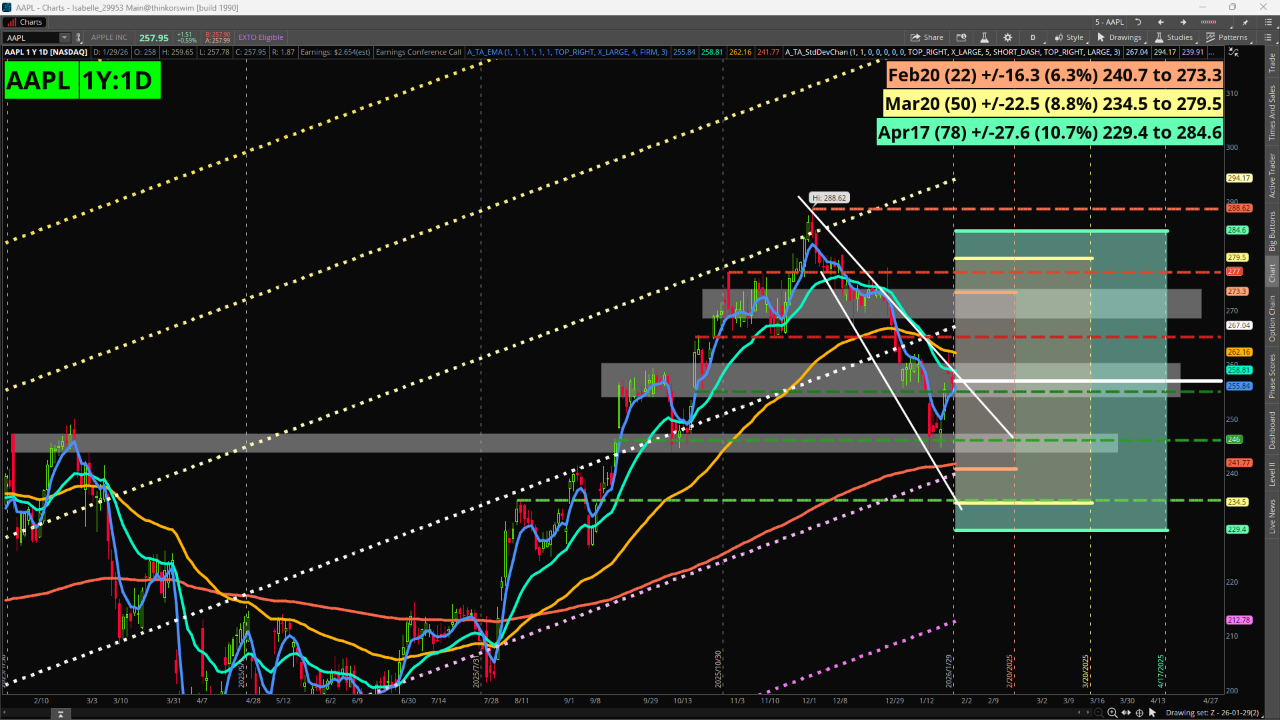Open the Patterns menu
This screenshot has height=720, width=1280.
point(1227,37)
